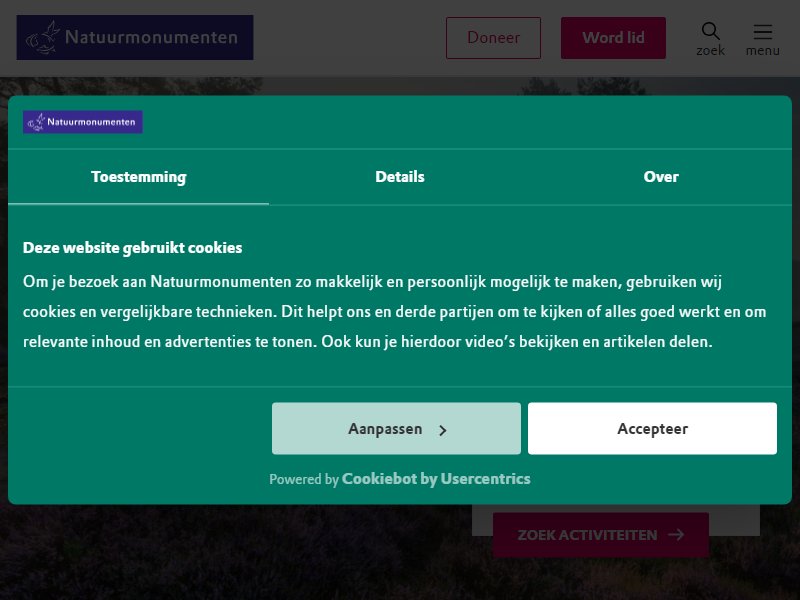Click the Natuurmonumenten logo in page header
This screenshot has height=600, width=800.
click(135, 37)
